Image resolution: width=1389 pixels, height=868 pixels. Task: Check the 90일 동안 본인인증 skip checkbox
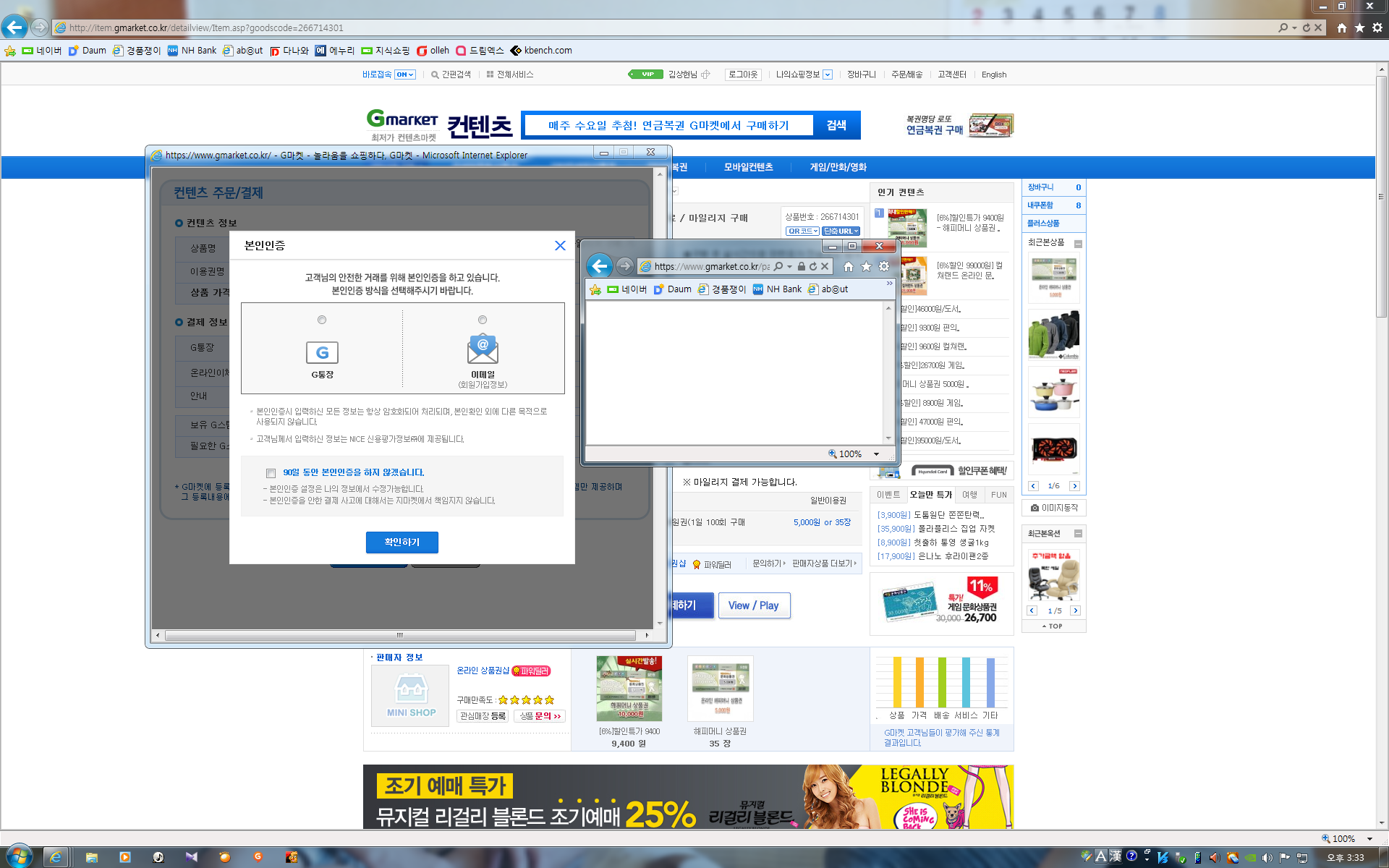271,473
